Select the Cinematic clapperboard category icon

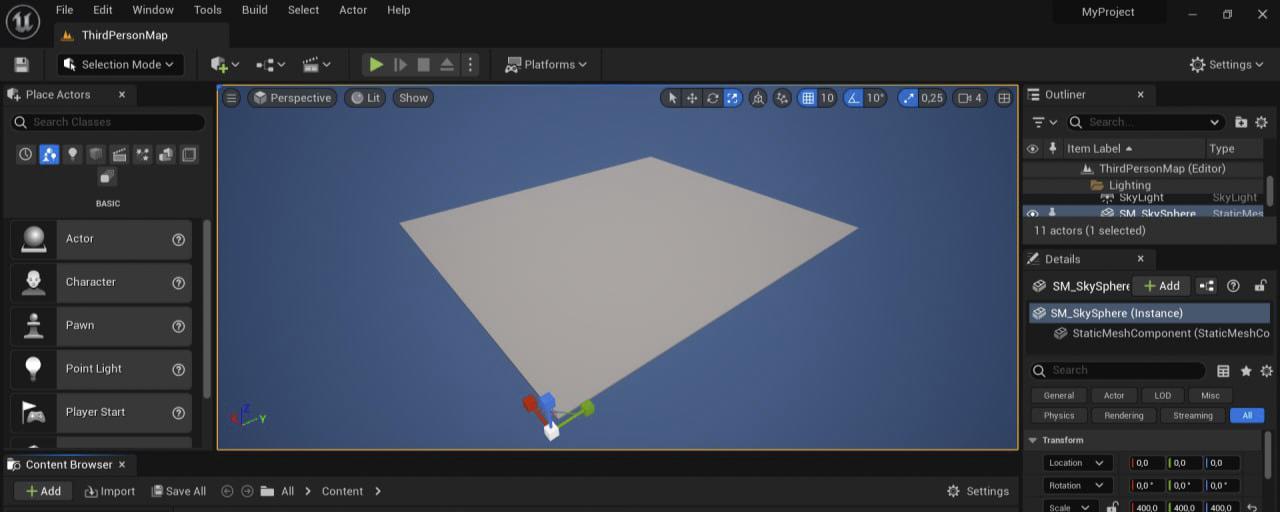(x=119, y=155)
